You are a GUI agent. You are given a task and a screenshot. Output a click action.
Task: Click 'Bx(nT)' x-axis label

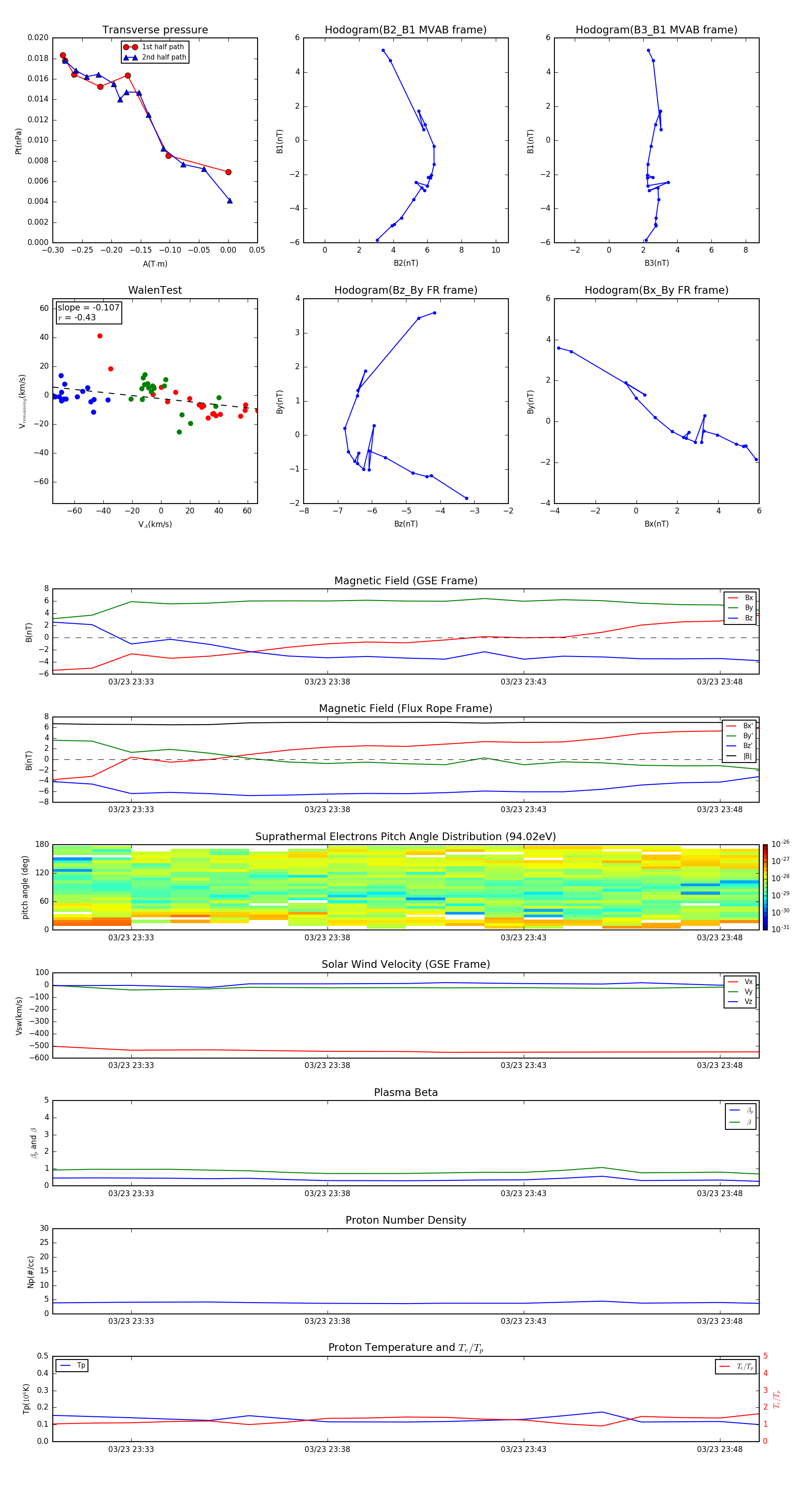656,524
